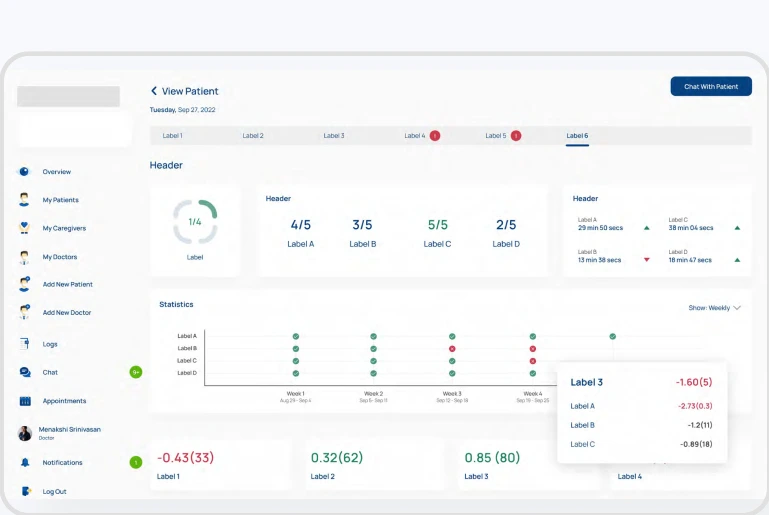Image resolution: width=769 pixels, height=515 pixels.
Task: Click Week 4 Label B red cross marker
Action: [533, 349]
